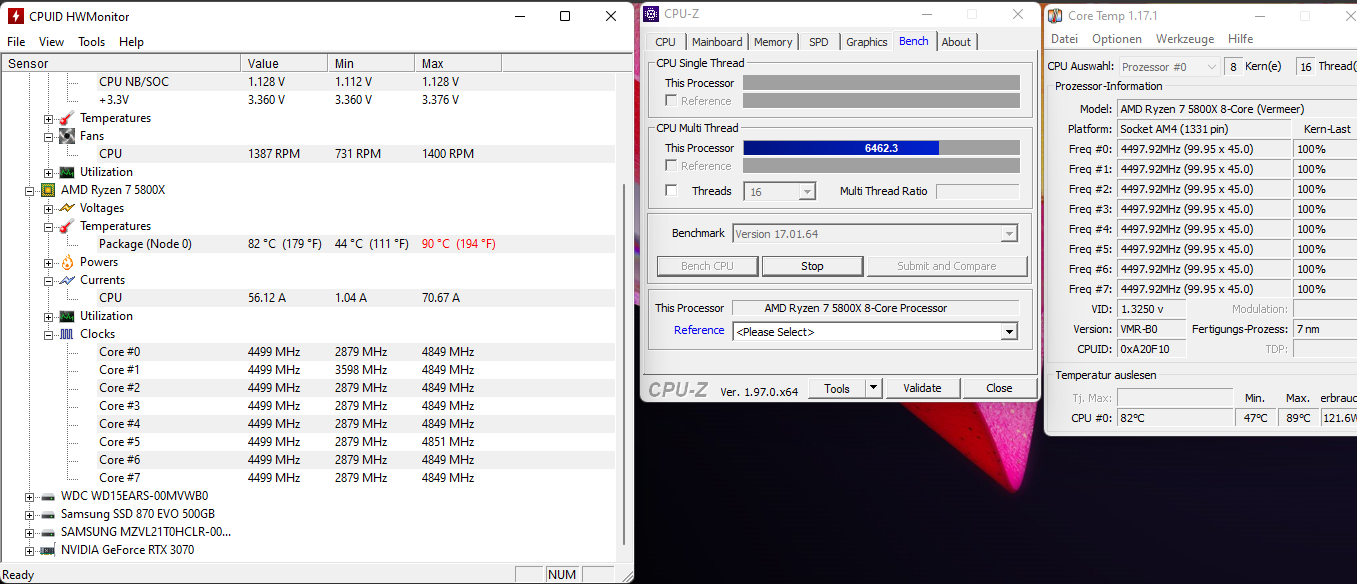Image resolution: width=1357 pixels, height=584 pixels.
Task: Click the Voltages icon under AMD Ryzen 7 5800X
Action: [67, 208]
